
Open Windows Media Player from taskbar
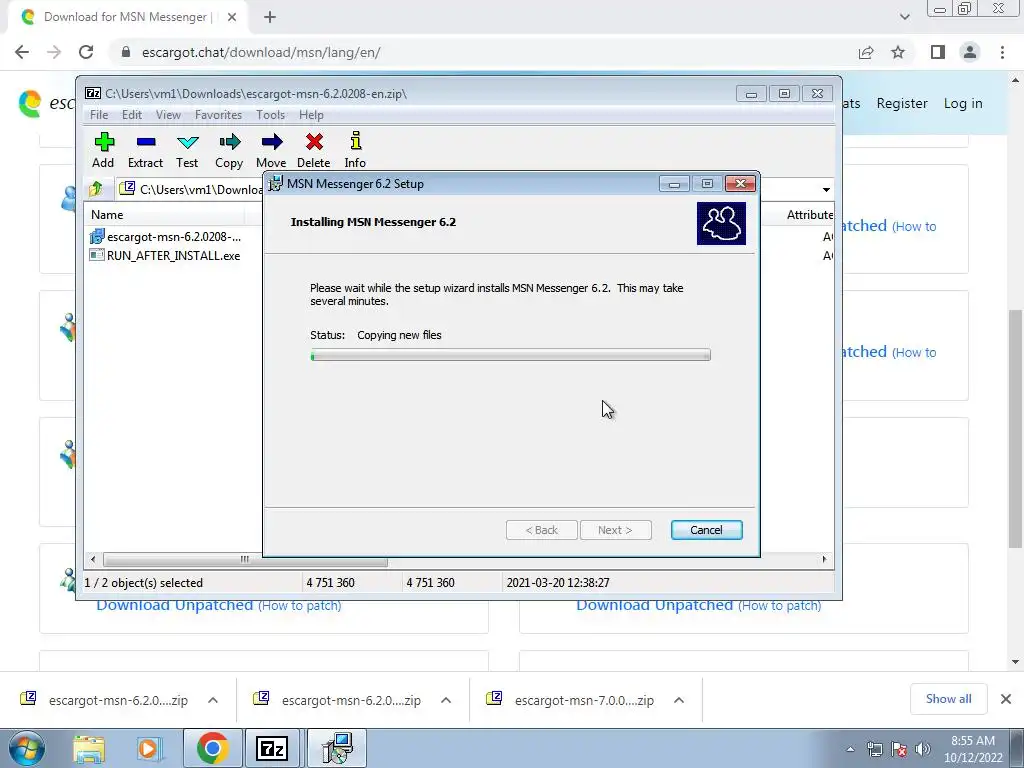coord(149,748)
